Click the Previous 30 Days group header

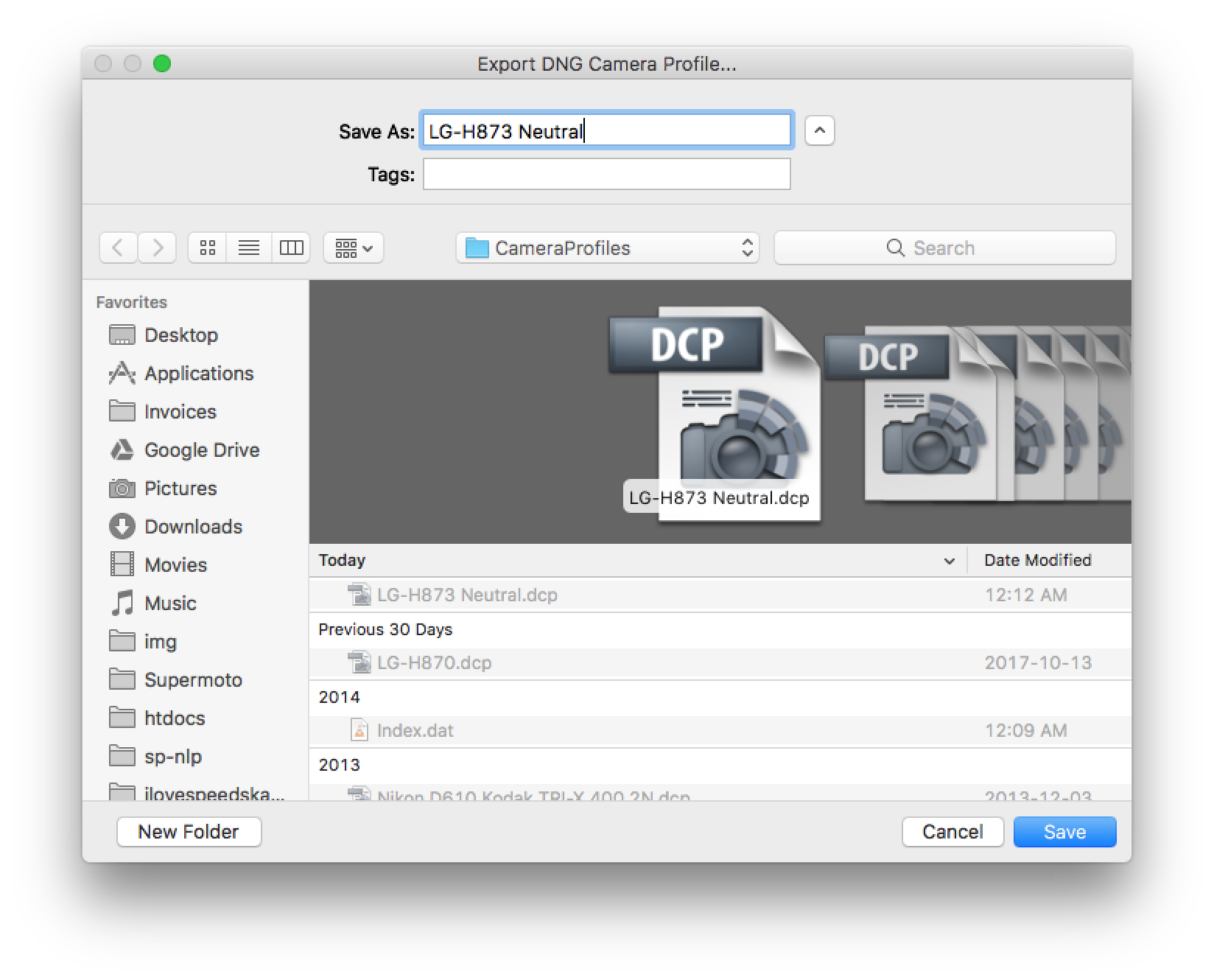[x=385, y=629]
